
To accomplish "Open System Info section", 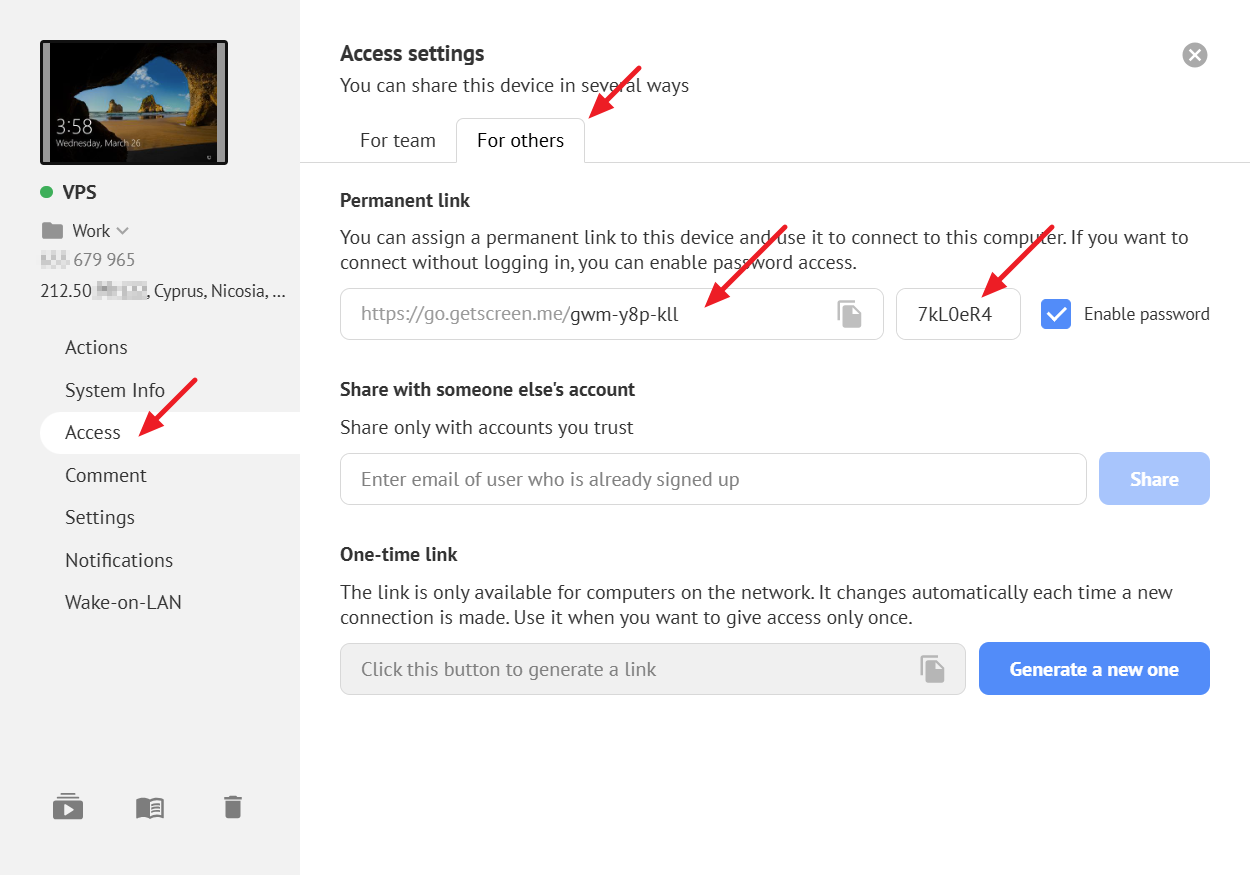I will coord(114,390).
